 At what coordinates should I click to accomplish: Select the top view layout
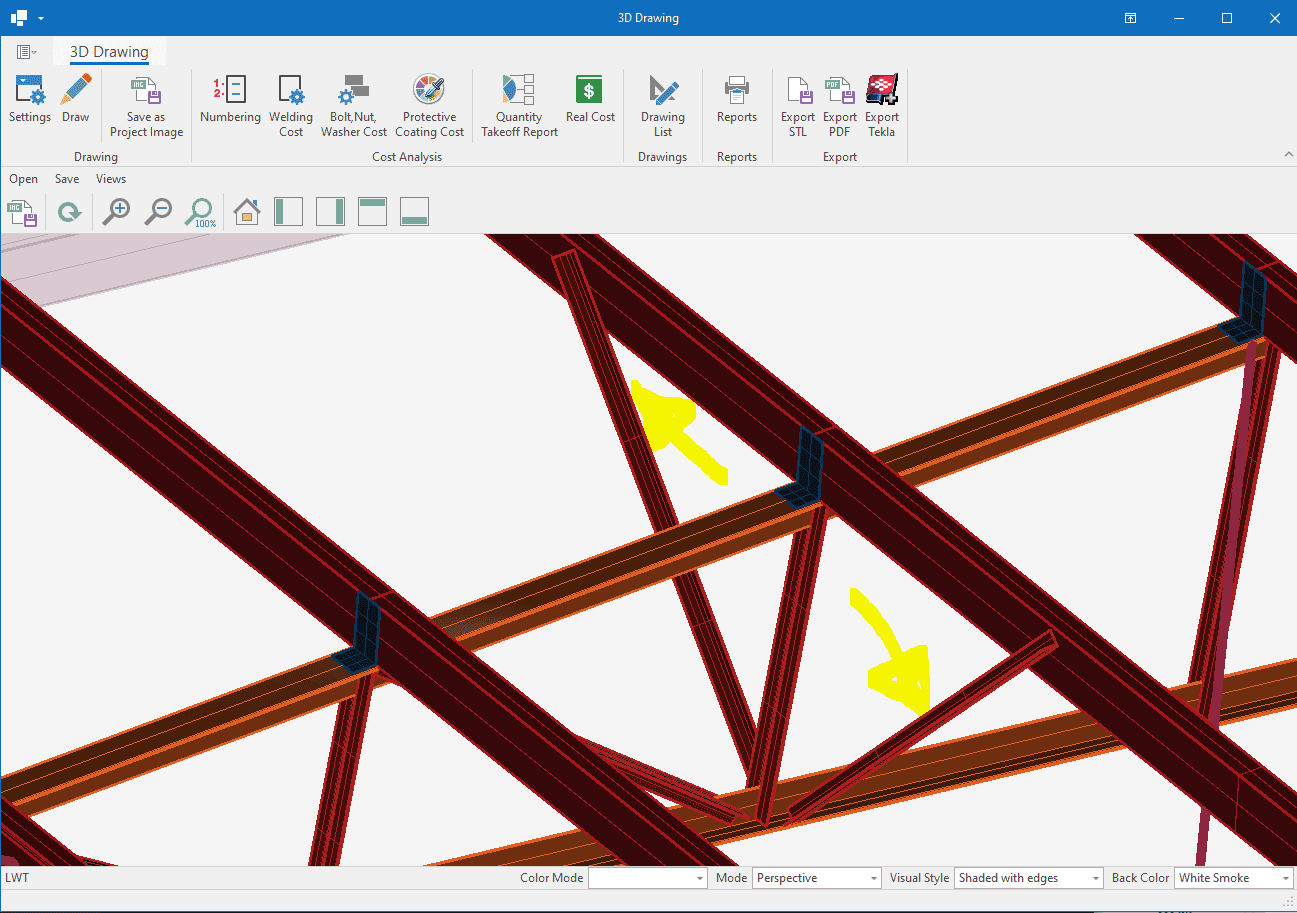click(x=372, y=212)
